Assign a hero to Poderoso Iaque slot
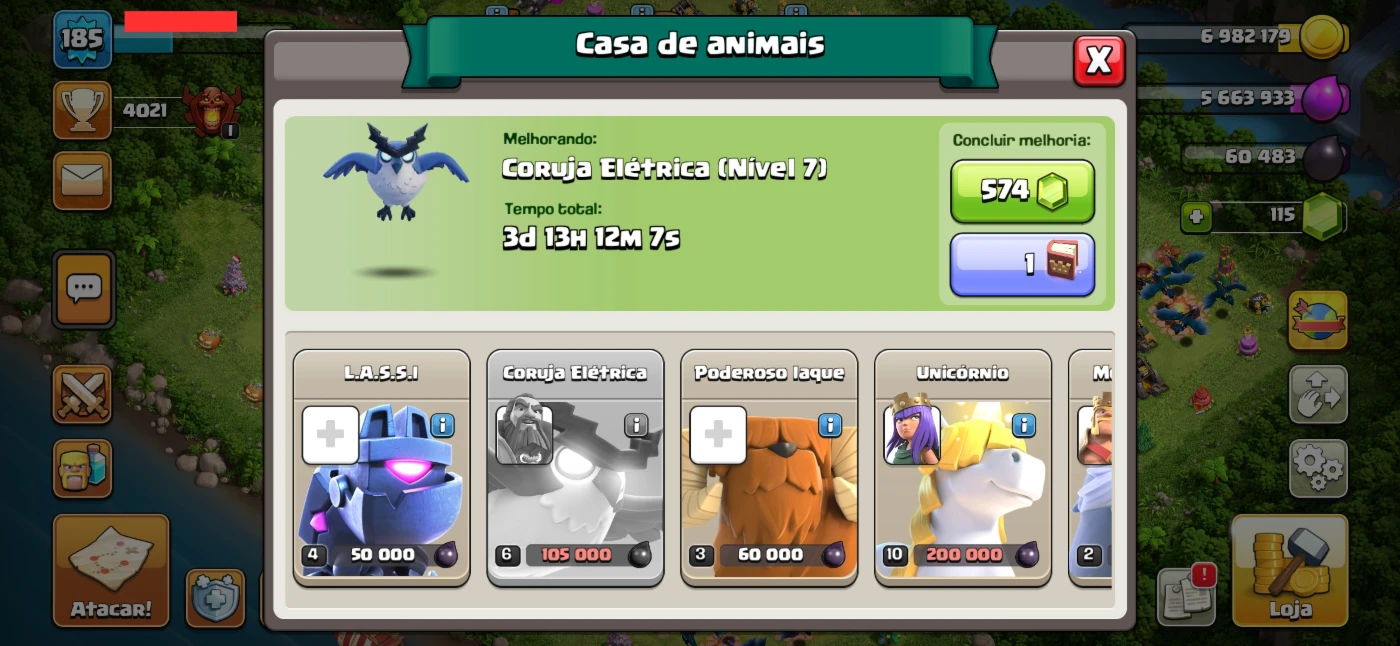Screen dimensions: 1400x646 tap(718, 435)
